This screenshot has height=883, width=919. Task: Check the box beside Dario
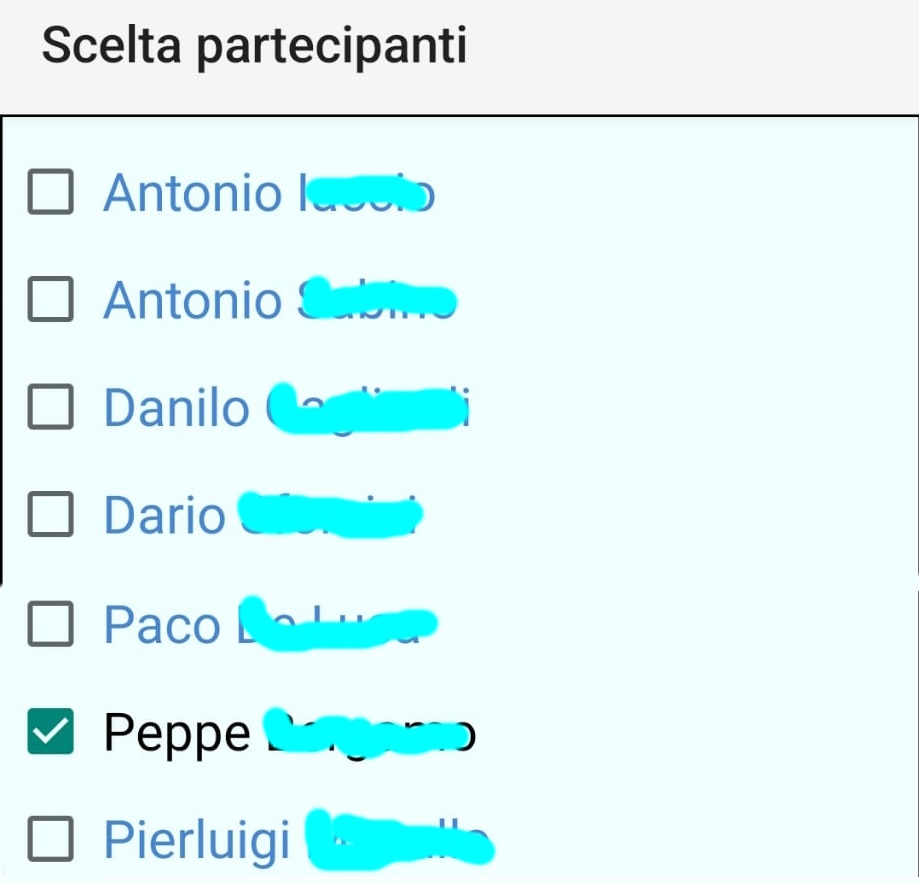click(49, 515)
